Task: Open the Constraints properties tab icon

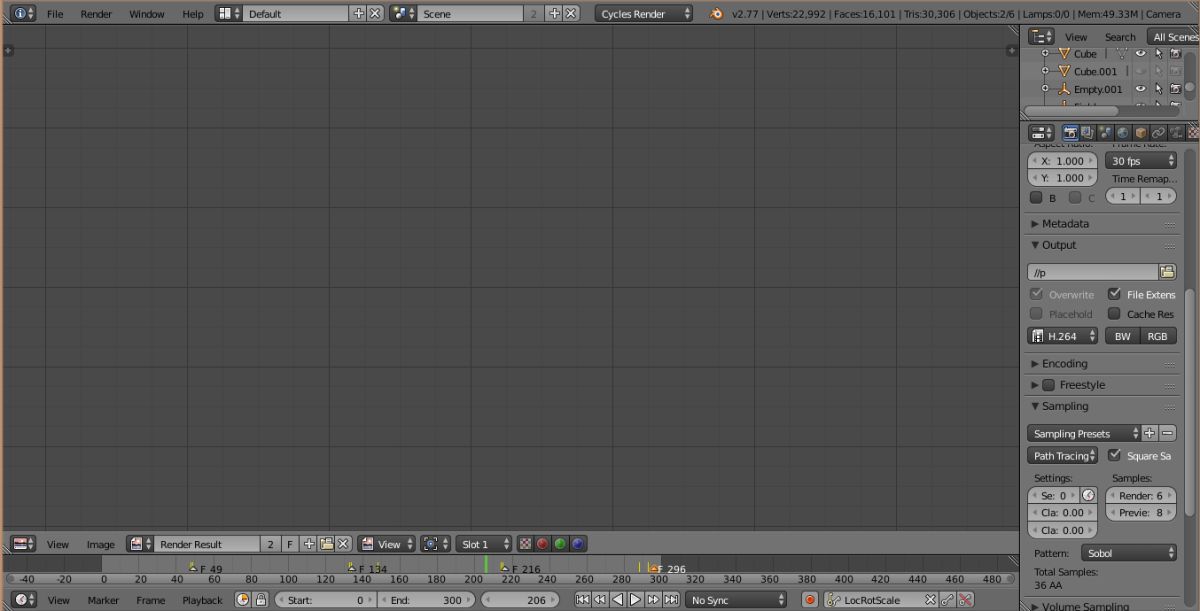Action: 1158,132
